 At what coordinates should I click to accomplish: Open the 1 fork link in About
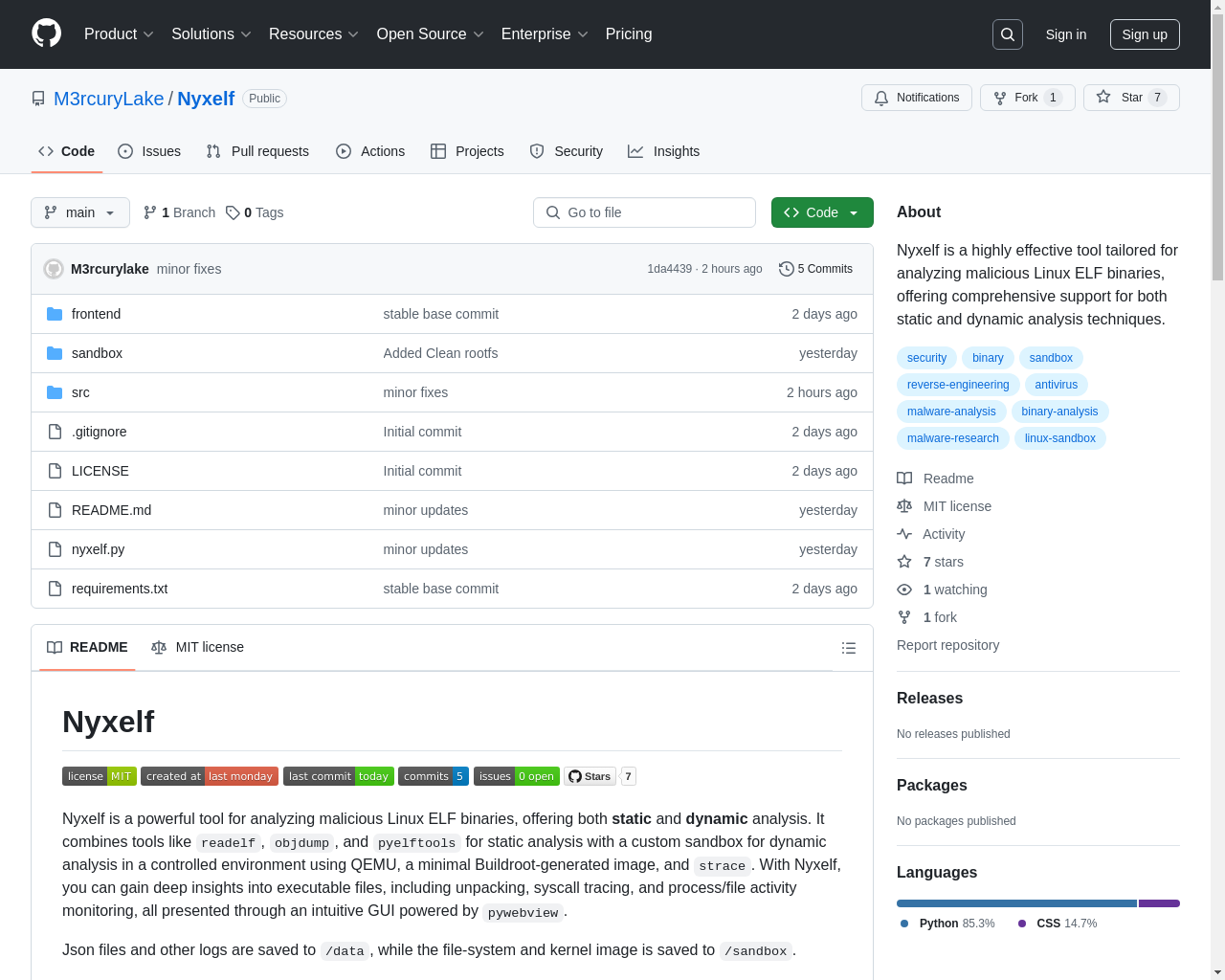tap(926, 617)
